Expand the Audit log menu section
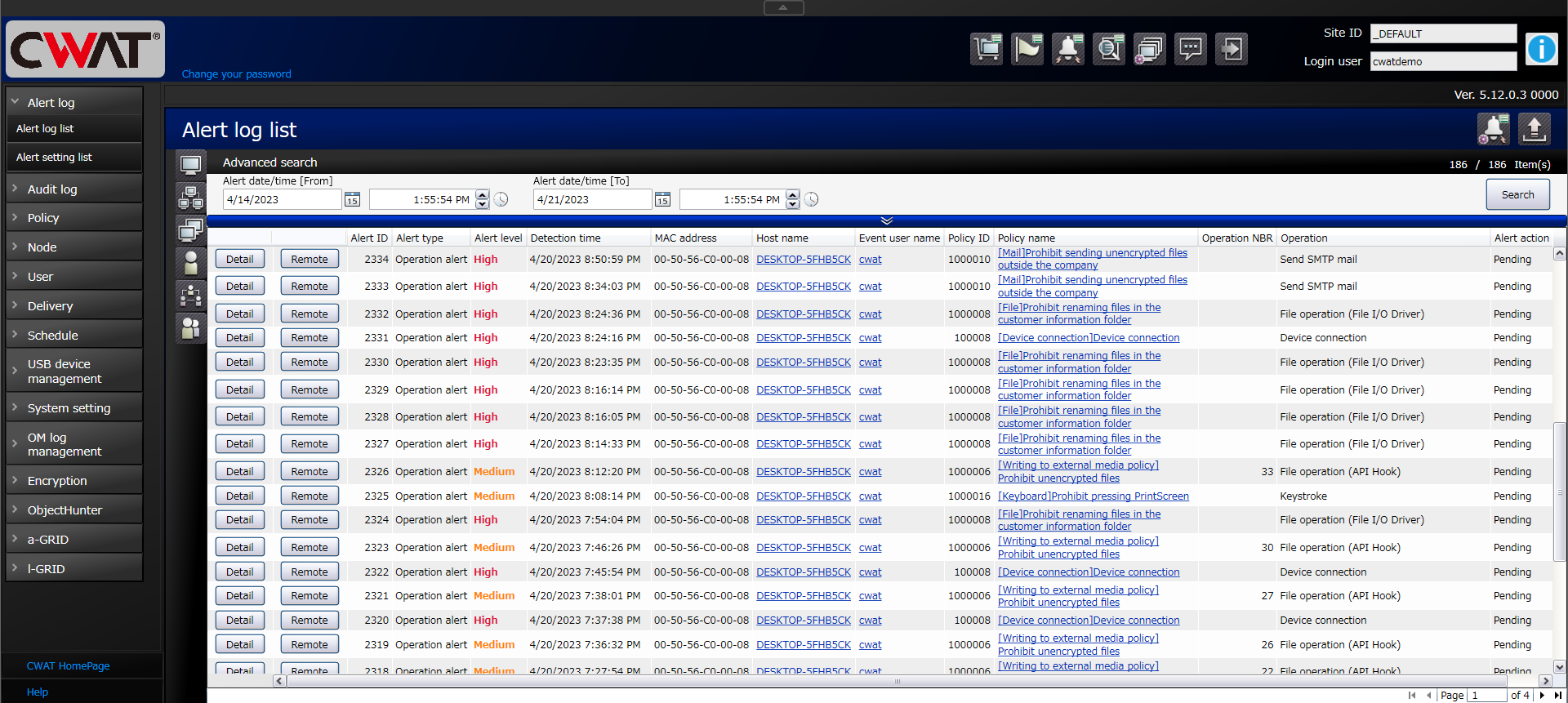The width and height of the screenshot is (1568, 703). pyautogui.click(x=74, y=189)
